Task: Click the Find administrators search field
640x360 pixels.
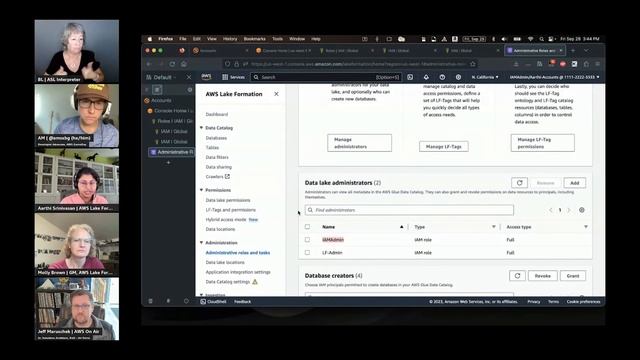Action: coord(409,210)
